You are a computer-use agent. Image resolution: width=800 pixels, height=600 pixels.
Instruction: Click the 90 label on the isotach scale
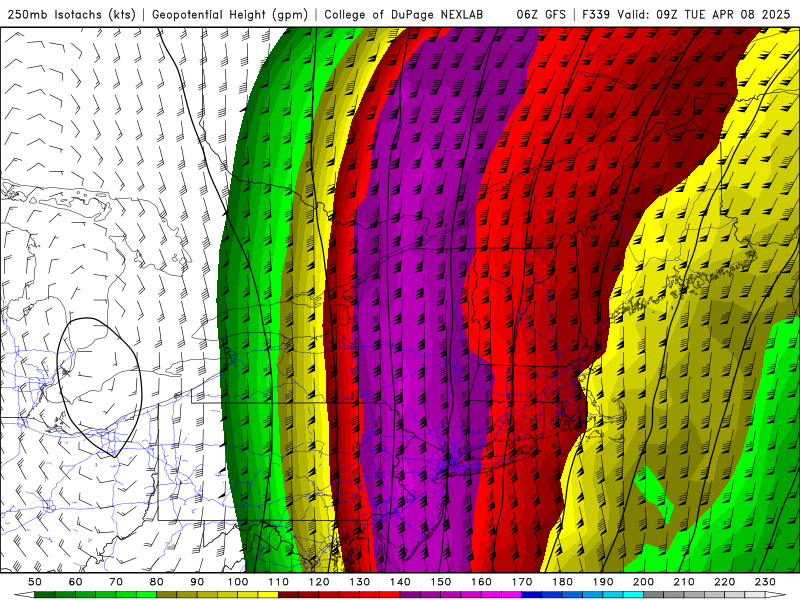[197, 582]
